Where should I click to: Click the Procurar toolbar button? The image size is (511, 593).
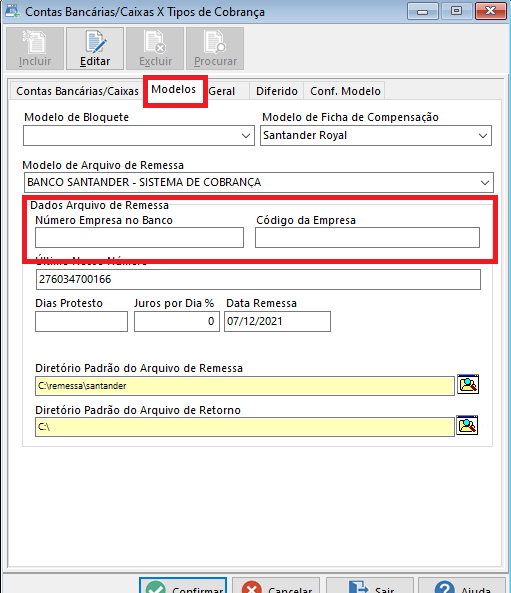[215, 48]
